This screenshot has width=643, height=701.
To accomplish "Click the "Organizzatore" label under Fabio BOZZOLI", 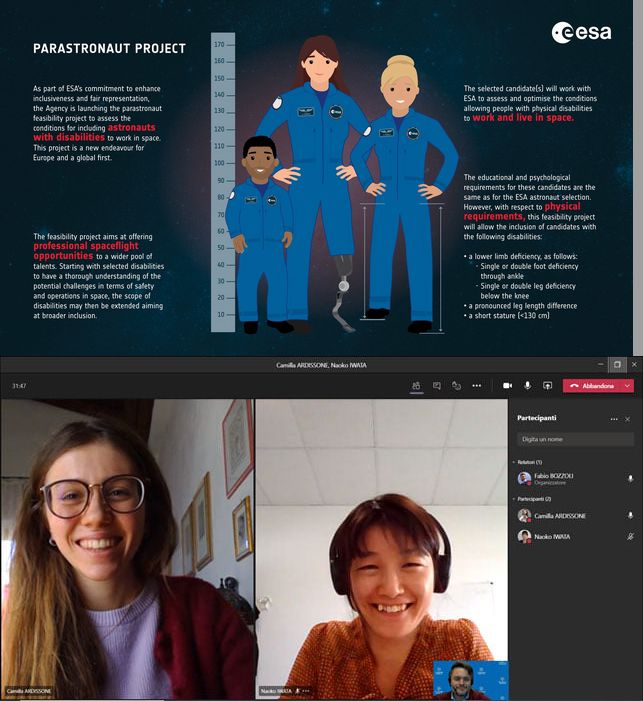I will pos(550,483).
